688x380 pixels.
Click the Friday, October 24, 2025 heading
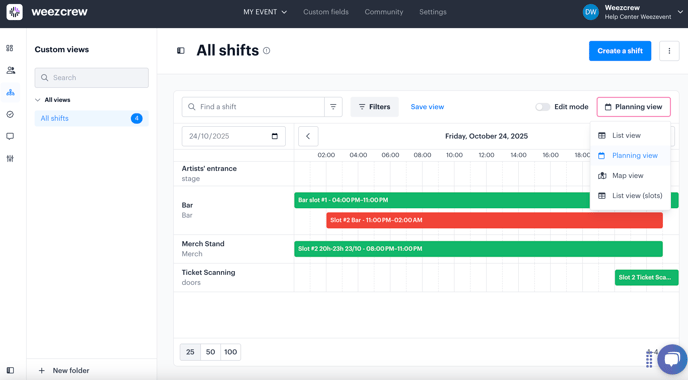pos(486,136)
